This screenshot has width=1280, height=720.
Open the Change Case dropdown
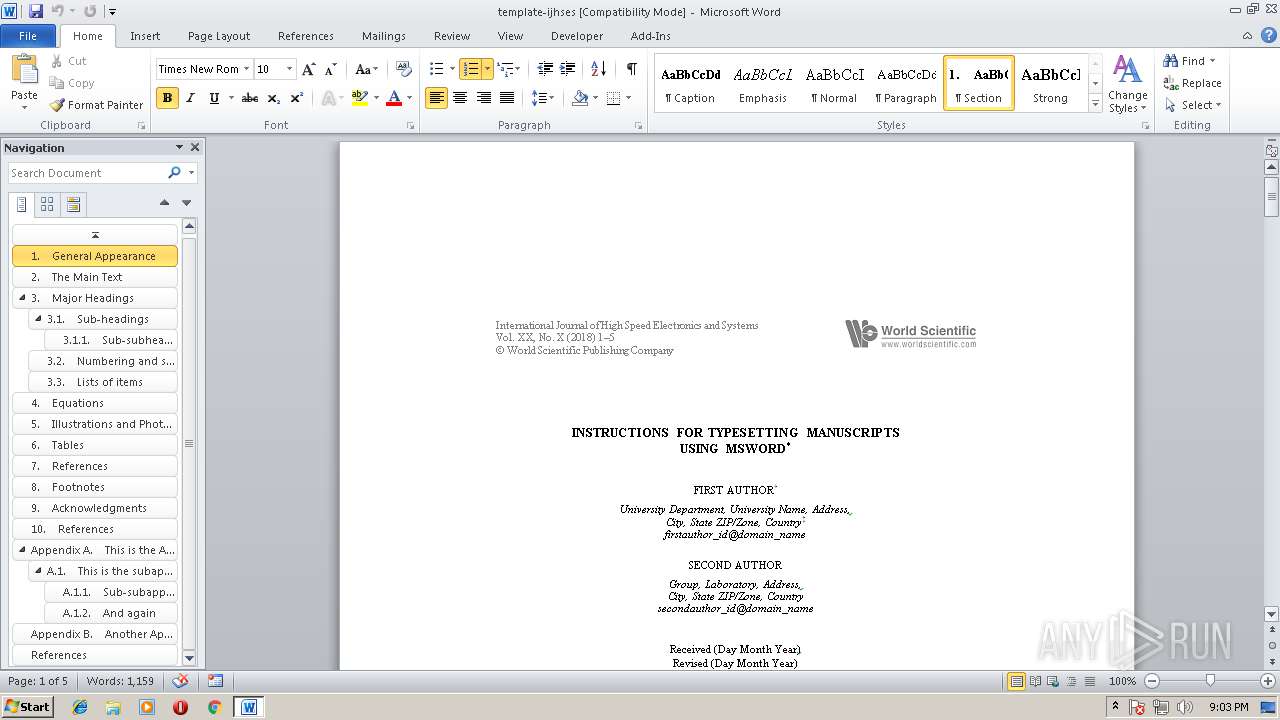point(366,69)
